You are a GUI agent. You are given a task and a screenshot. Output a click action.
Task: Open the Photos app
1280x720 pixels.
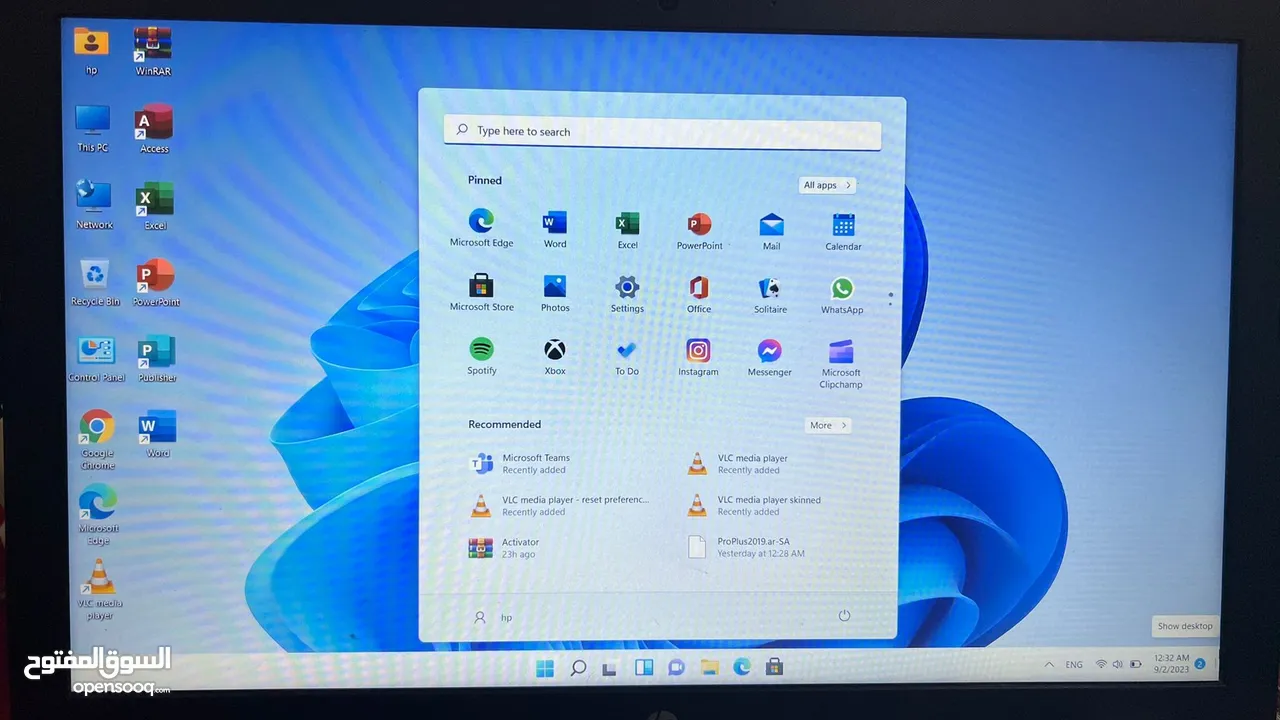[x=555, y=293]
